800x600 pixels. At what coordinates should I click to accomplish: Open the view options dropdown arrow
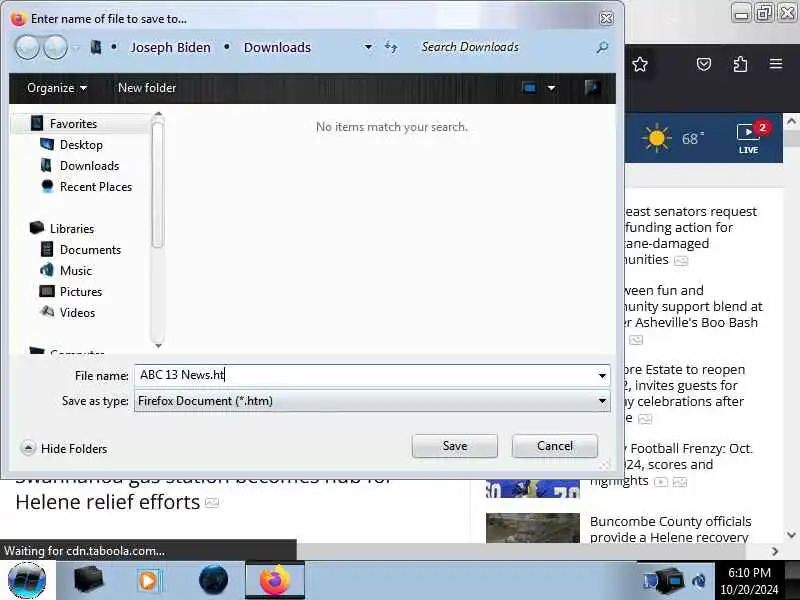pyautogui.click(x=552, y=88)
